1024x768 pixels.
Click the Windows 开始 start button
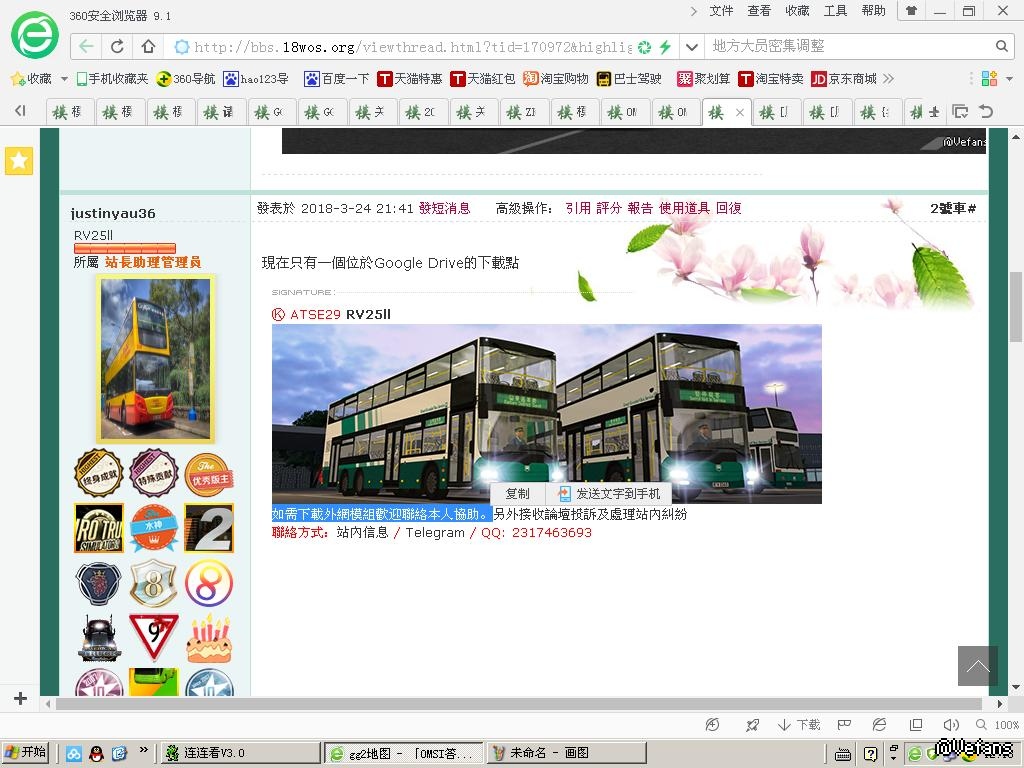[x=26, y=753]
